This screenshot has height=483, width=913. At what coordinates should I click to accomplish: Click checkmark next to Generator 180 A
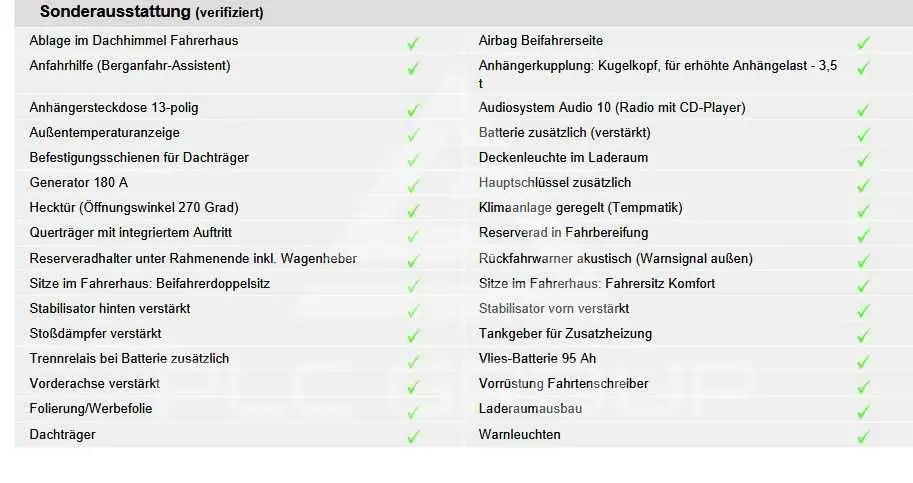413,186
